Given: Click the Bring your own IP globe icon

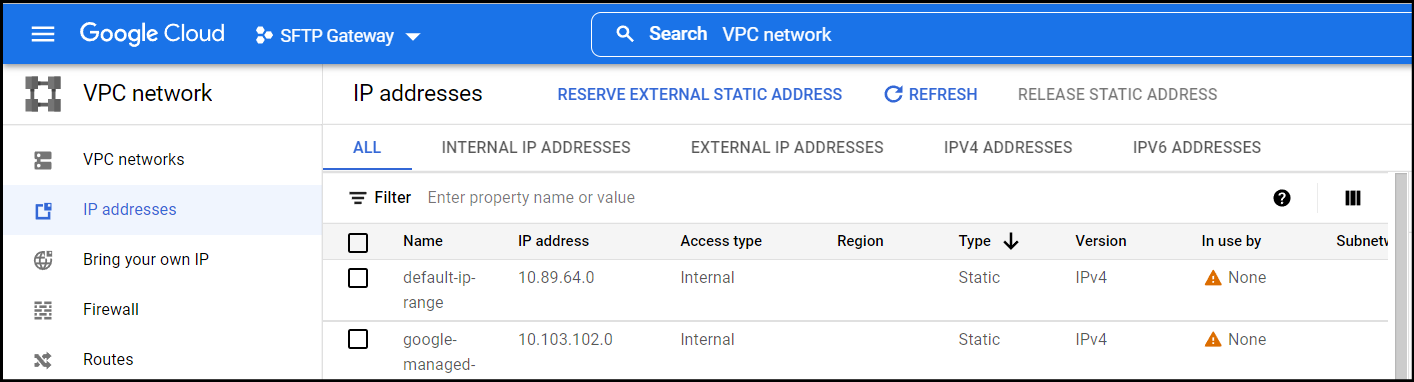Looking at the screenshot, I should pos(43,260).
